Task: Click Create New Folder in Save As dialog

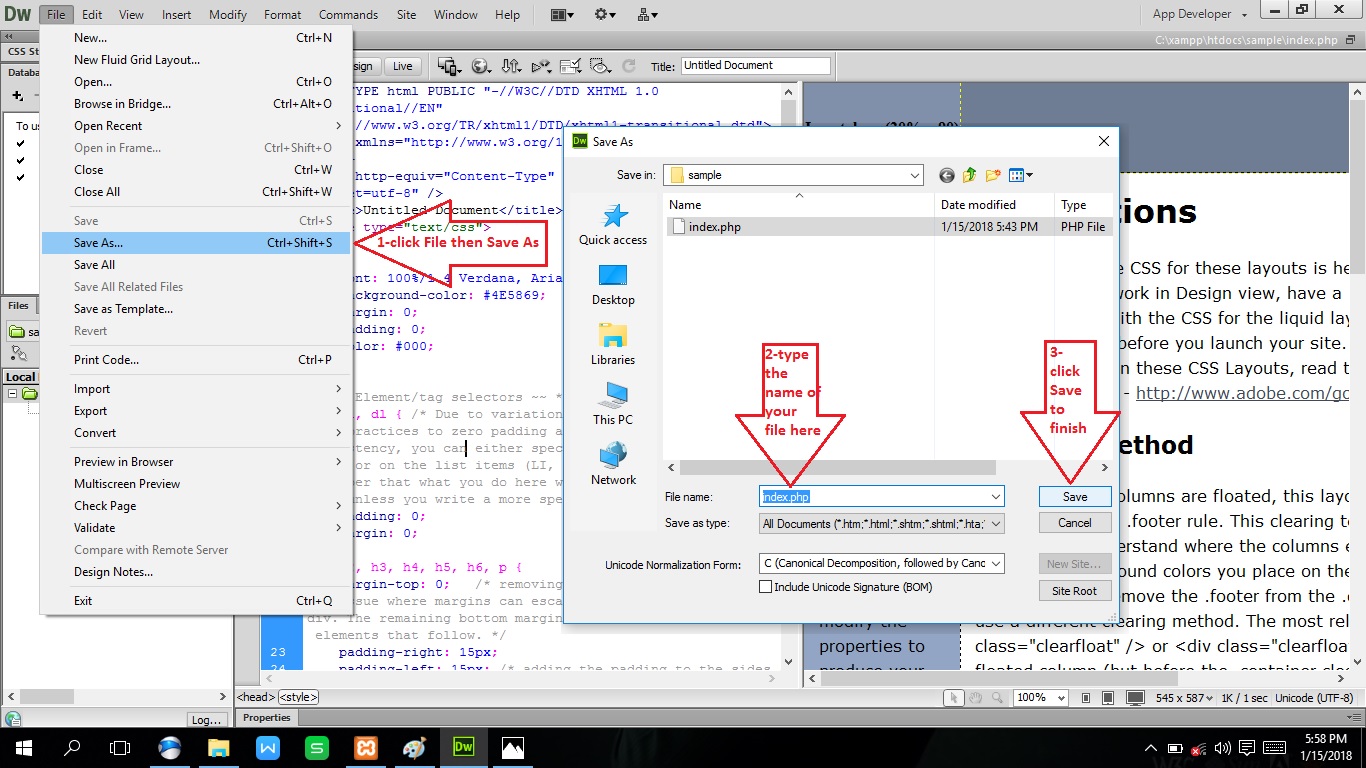Action: [x=992, y=174]
